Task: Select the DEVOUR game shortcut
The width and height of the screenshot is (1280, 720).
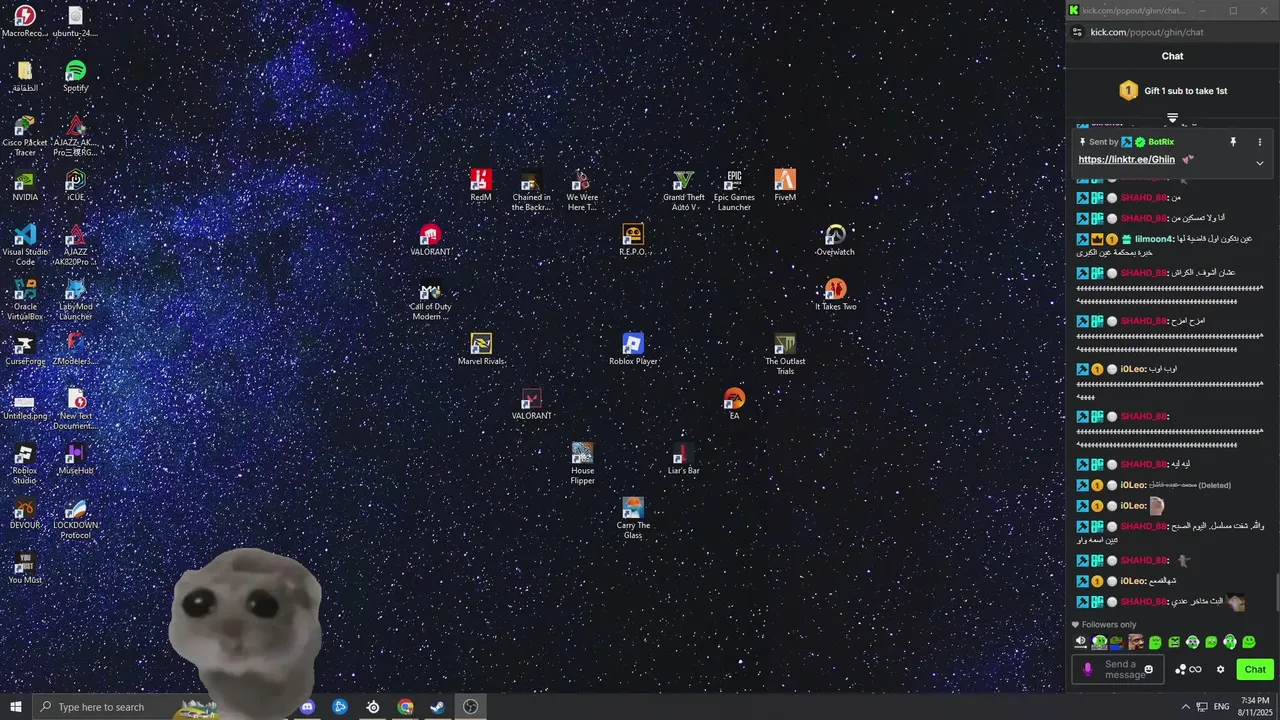Action: [x=25, y=514]
